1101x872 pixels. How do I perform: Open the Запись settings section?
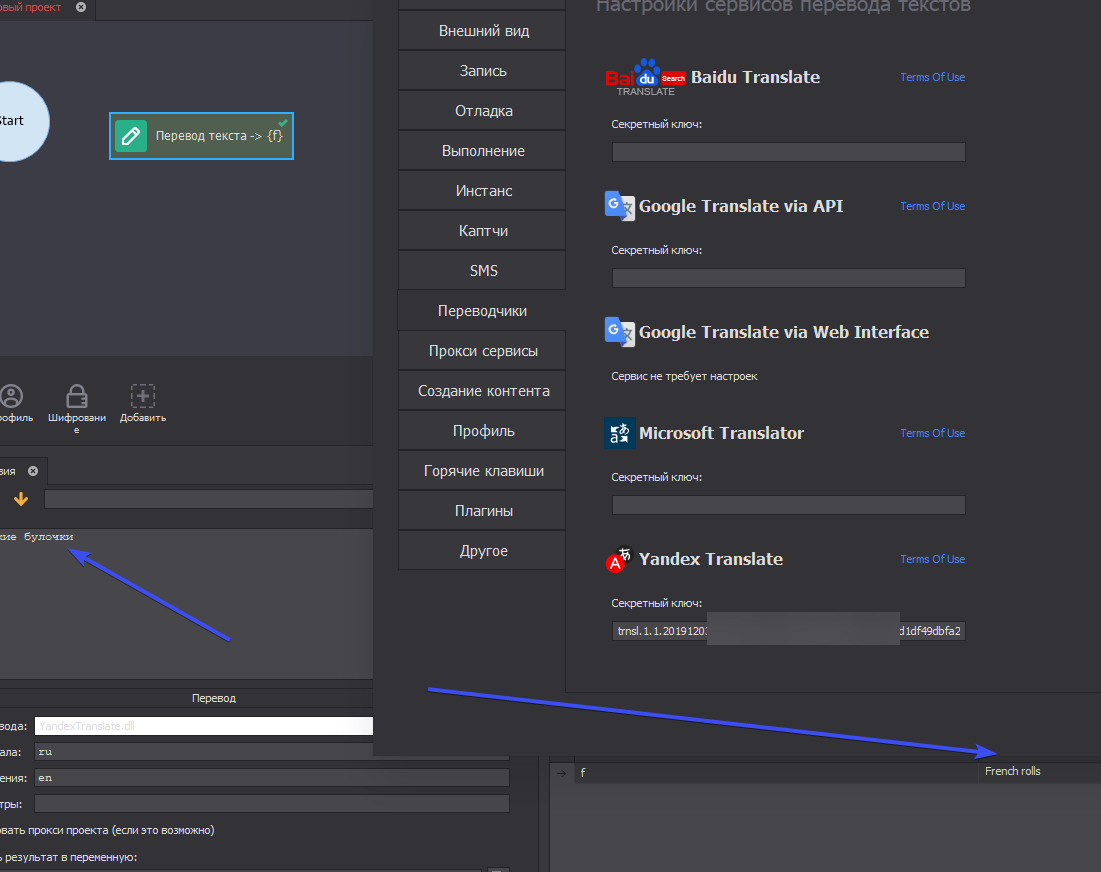coord(482,71)
